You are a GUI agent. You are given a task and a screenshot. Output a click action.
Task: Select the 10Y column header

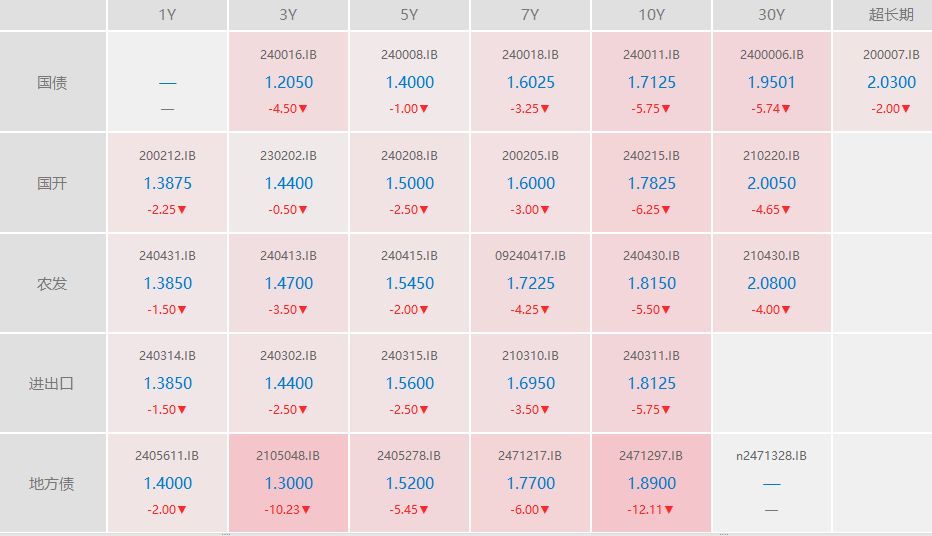[x=650, y=15]
